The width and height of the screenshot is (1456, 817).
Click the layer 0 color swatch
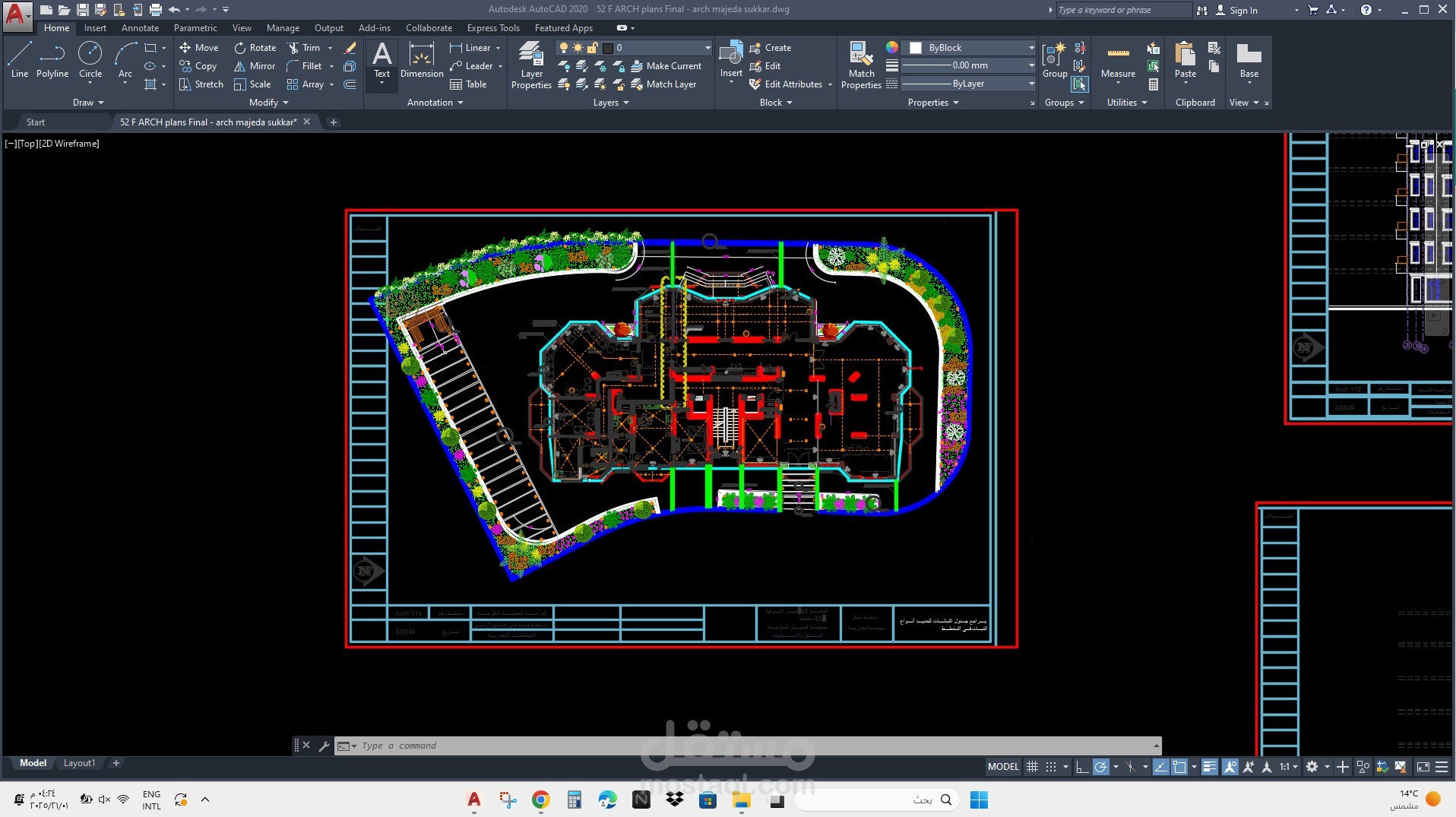[x=608, y=48]
